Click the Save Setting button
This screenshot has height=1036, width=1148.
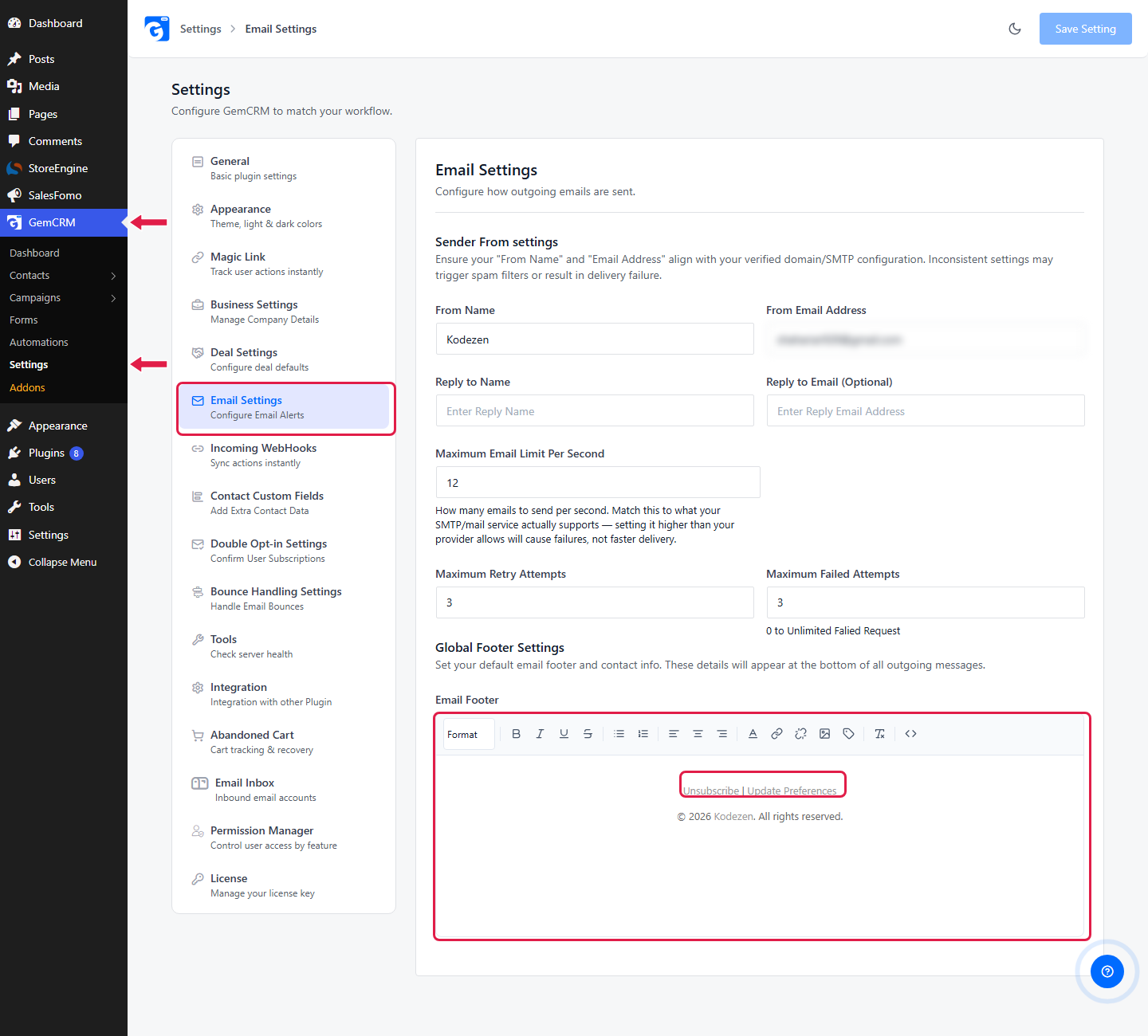(1086, 29)
